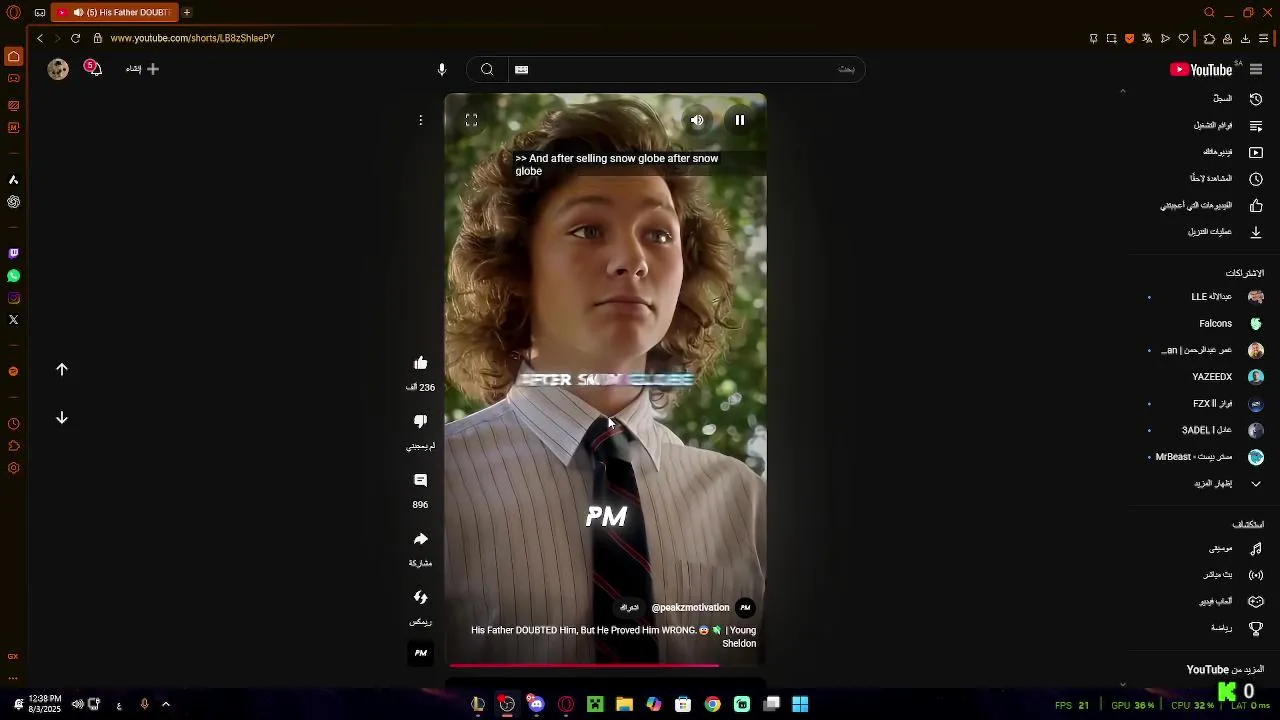The width and height of the screenshot is (1280, 720).
Task: Open Opera main menu logo
Action: pyautogui.click(x=13, y=12)
